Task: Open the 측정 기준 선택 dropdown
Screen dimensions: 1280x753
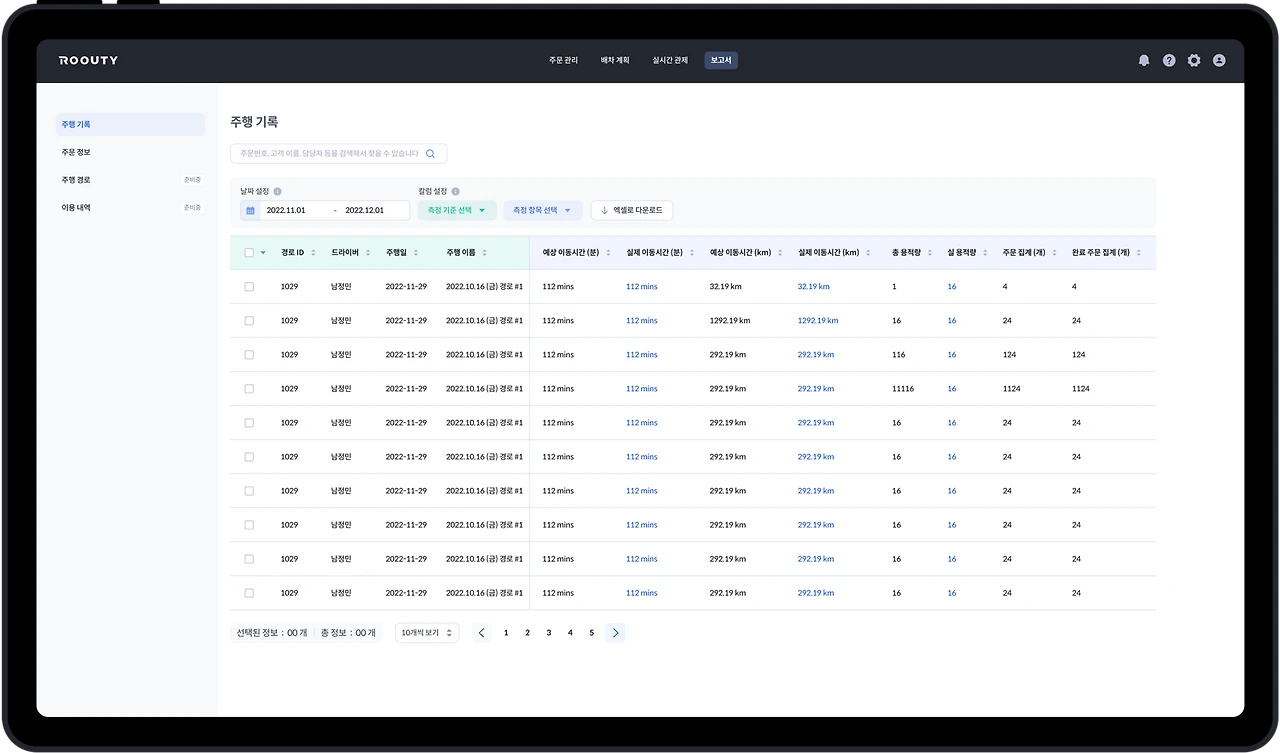Action: tap(456, 211)
